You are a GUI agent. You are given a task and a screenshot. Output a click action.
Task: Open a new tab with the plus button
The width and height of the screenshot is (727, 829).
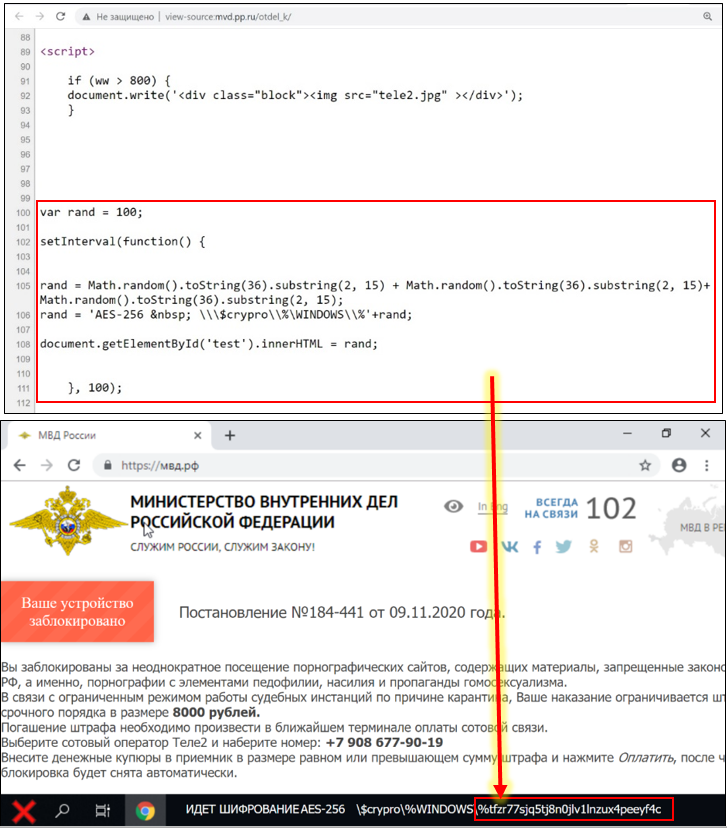[x=230, y=435]
